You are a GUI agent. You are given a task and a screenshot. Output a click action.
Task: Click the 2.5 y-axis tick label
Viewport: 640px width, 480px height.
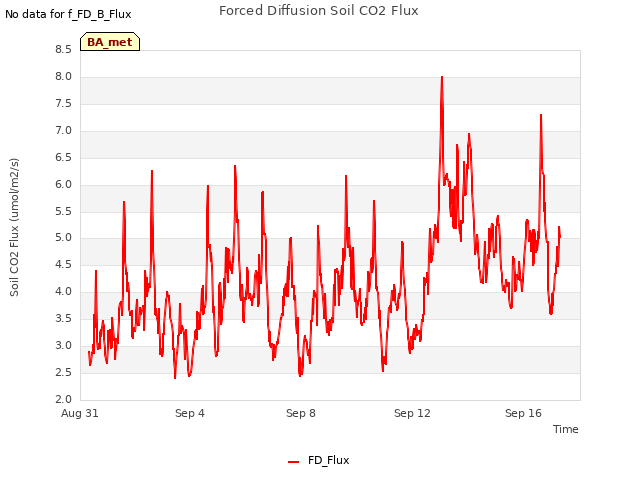point(63,372)
